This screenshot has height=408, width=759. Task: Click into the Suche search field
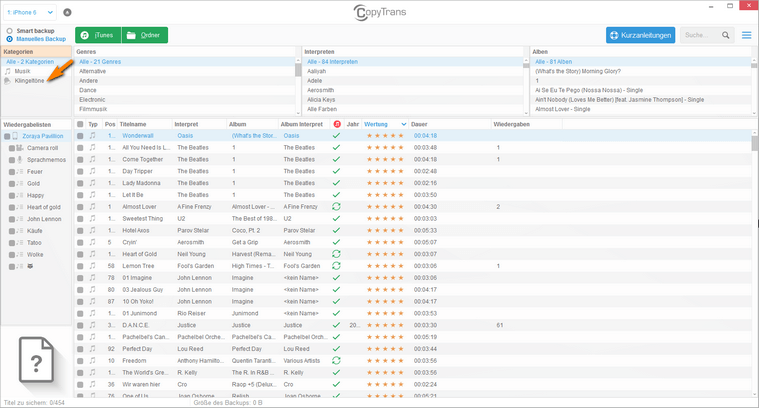coord(698,35)
